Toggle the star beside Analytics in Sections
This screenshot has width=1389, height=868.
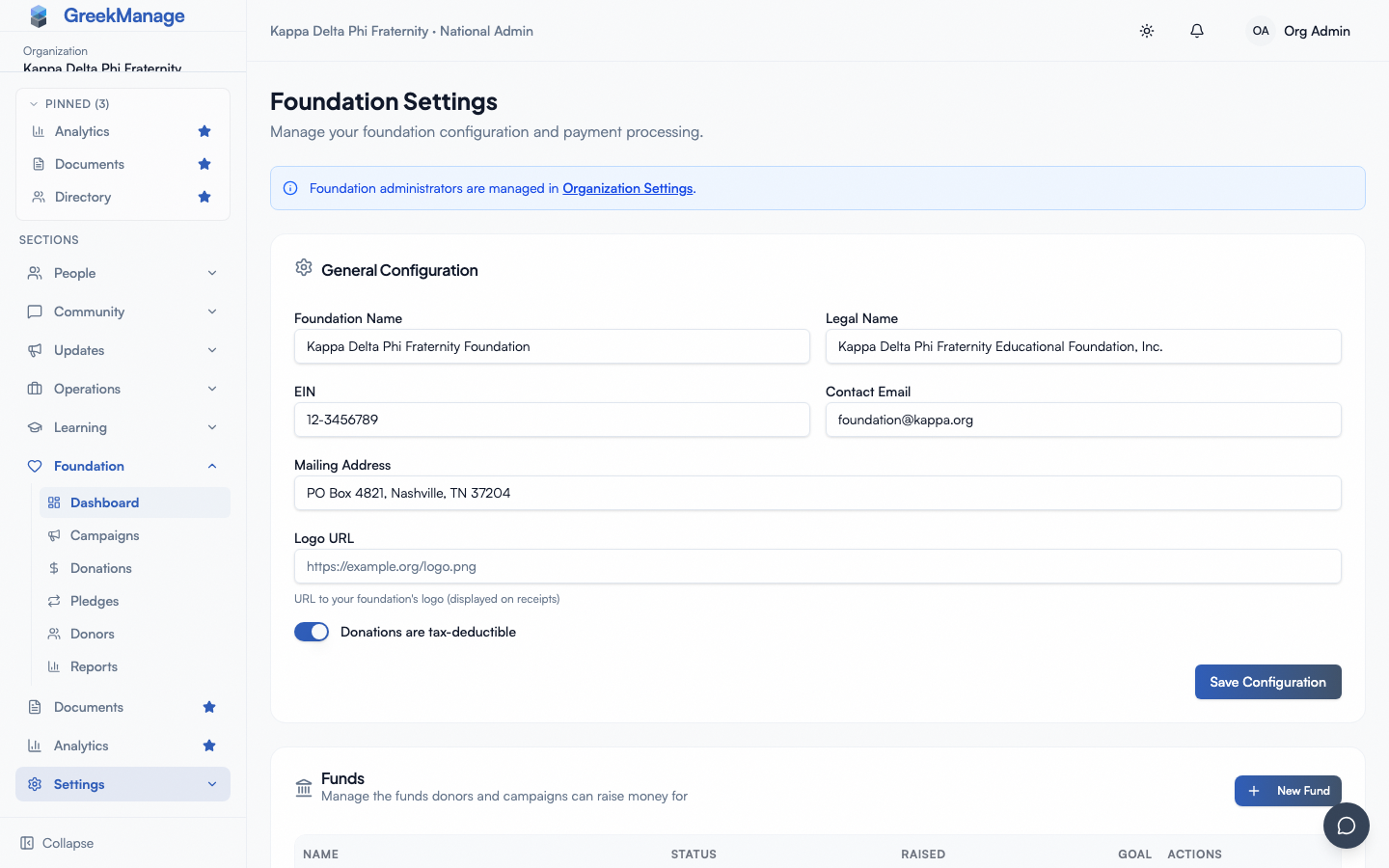coord(209,746)
